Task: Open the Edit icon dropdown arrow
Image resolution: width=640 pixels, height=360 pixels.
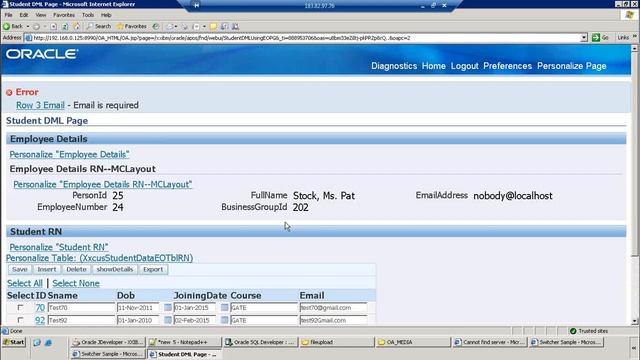Action: pos(204,27)
